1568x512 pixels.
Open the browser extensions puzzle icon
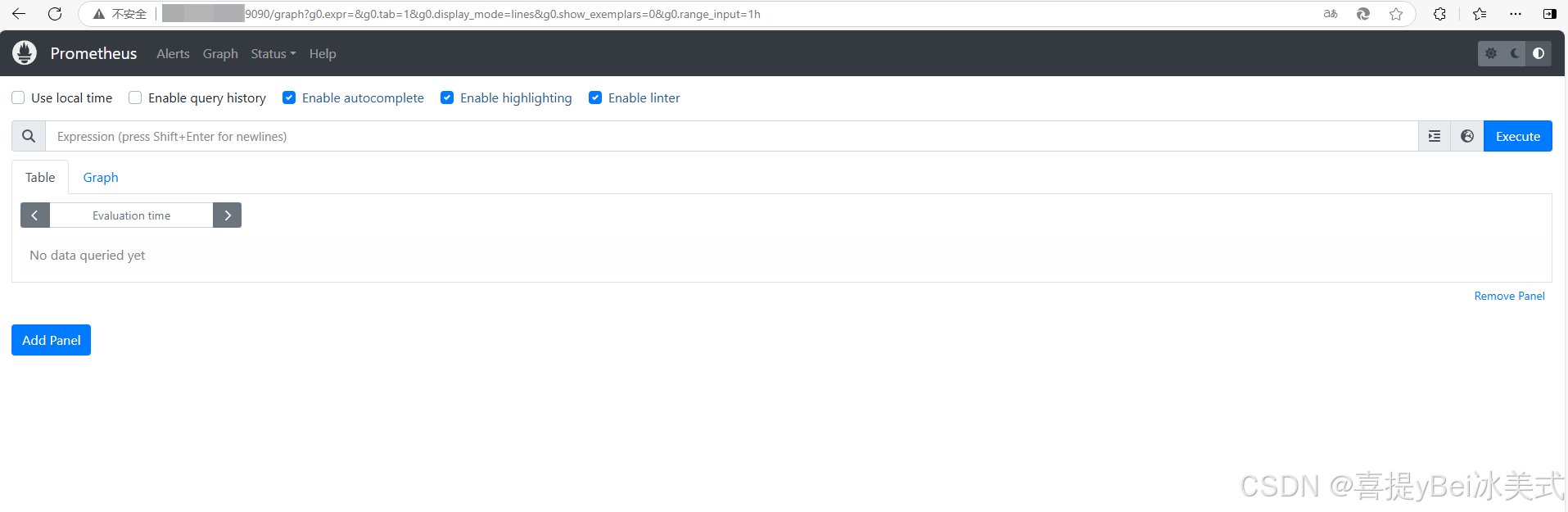point(1439,14)
